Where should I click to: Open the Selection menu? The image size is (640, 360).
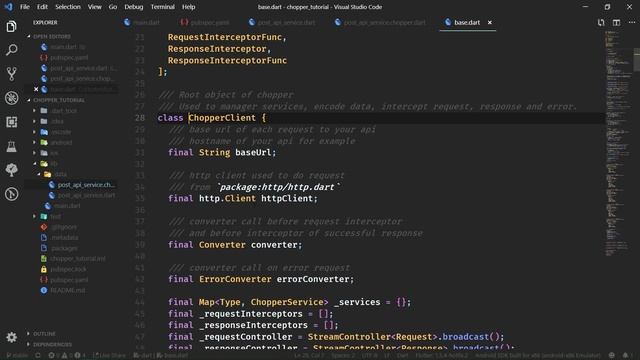[x=68, y=7]
